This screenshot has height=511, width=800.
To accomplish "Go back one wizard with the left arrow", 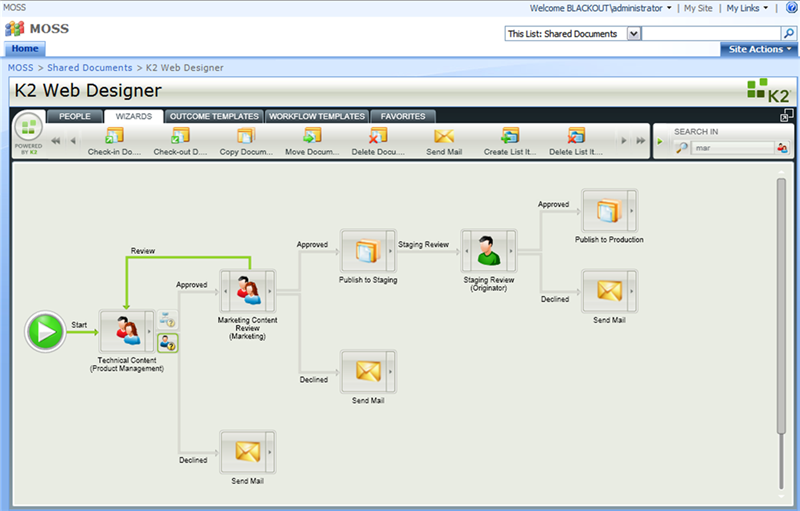I will (73, 141).
